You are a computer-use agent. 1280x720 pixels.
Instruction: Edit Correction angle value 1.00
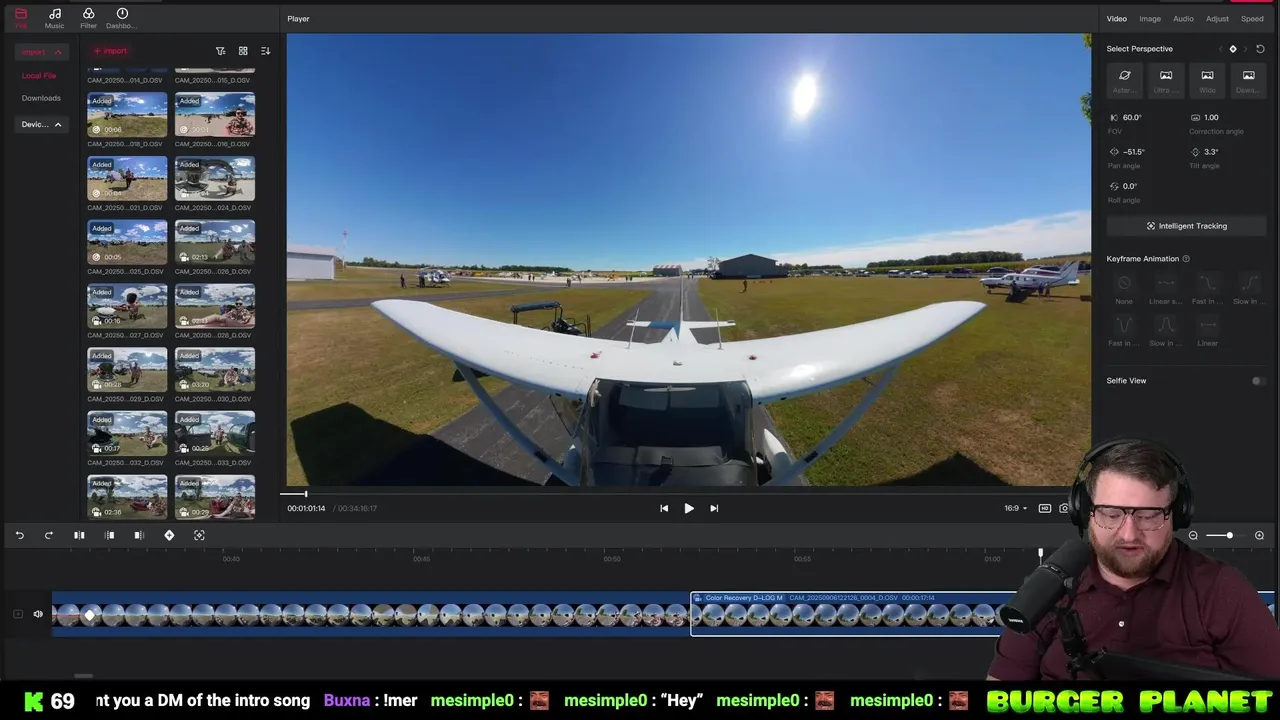pos(1211,118)
